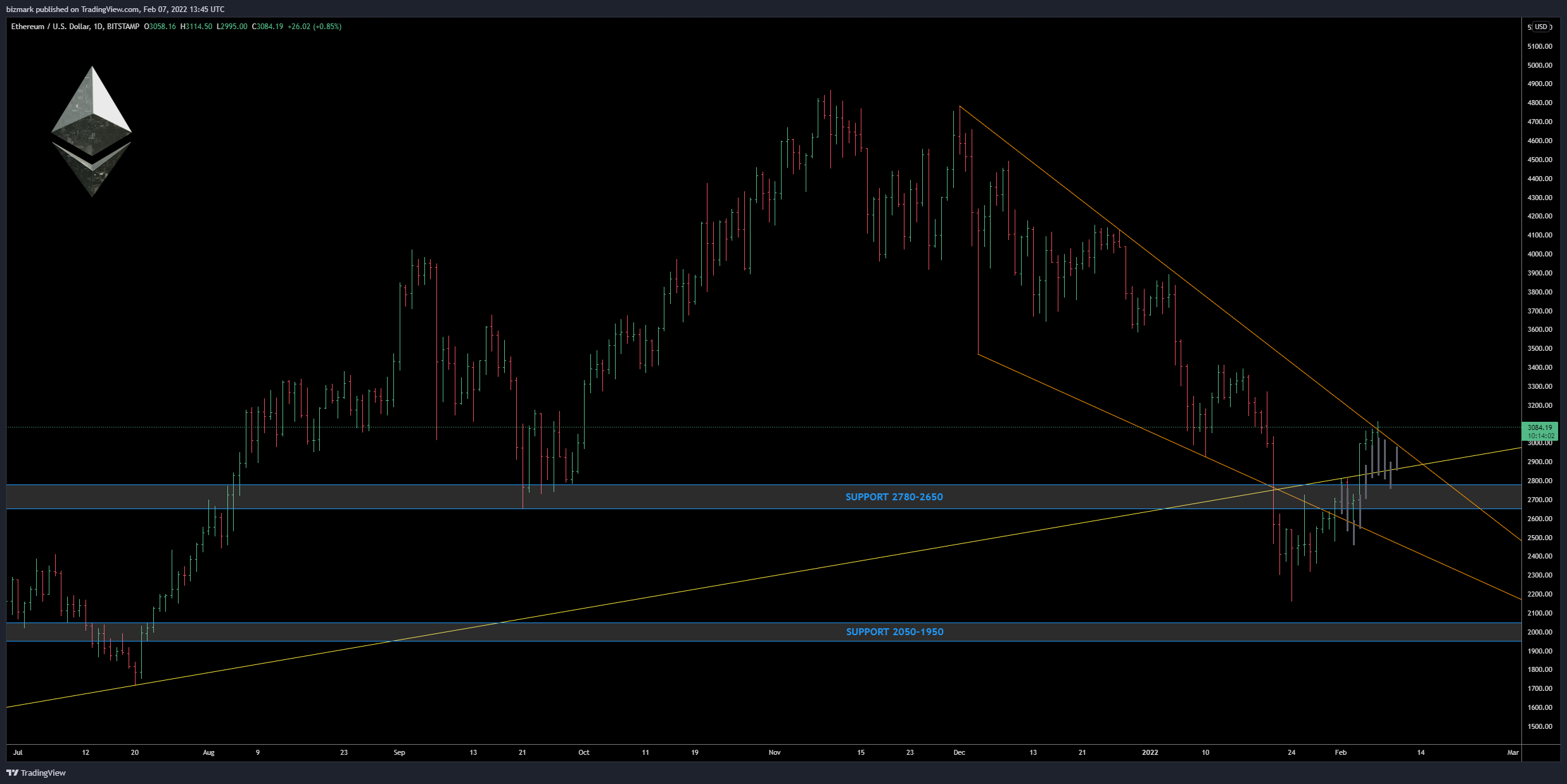Click the '15' date label after Nov
This screenshot has width=1567, height=784.
(x=861, y=752)
